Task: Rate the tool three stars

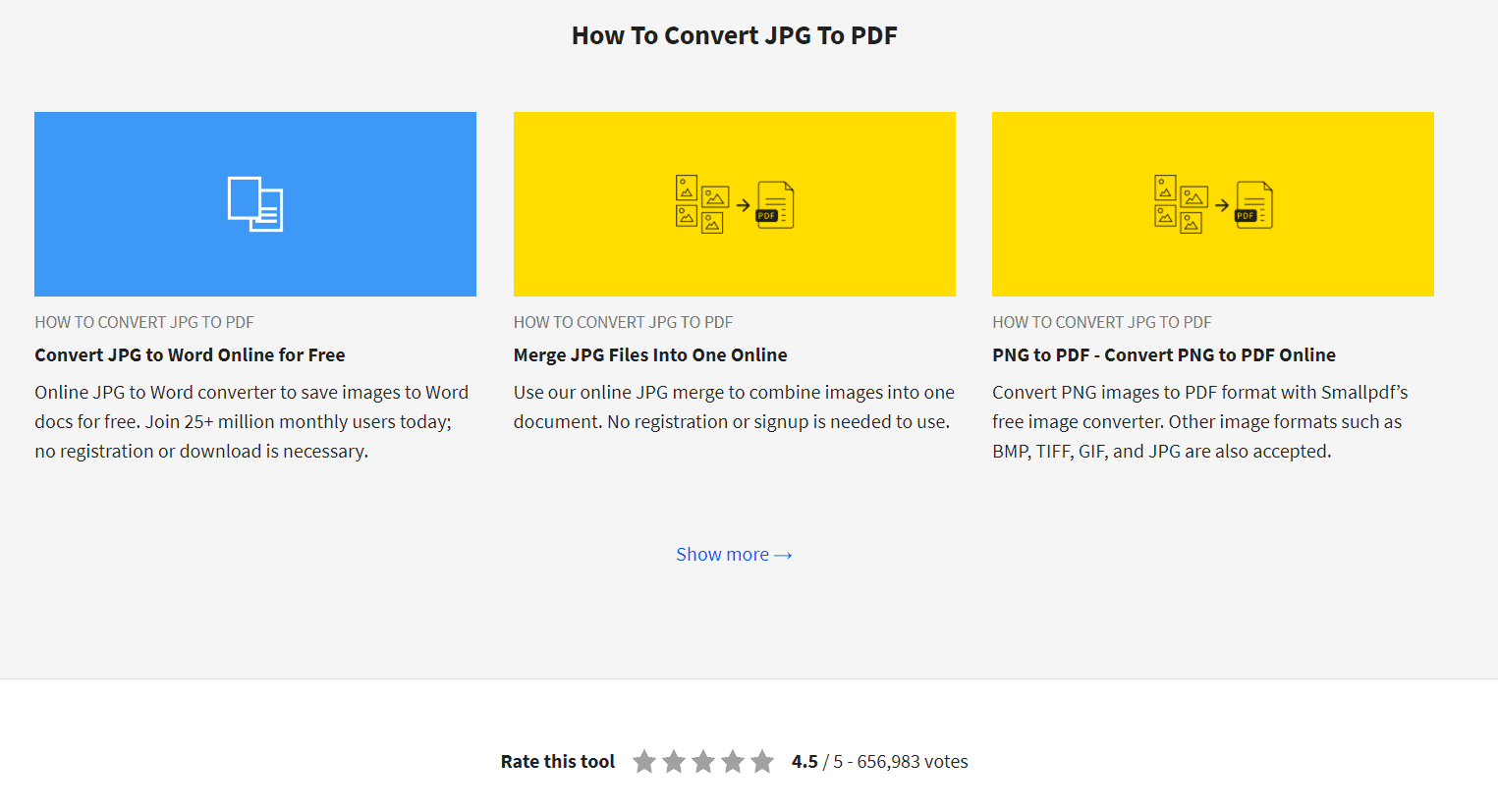Action: (x=703, y=762)
